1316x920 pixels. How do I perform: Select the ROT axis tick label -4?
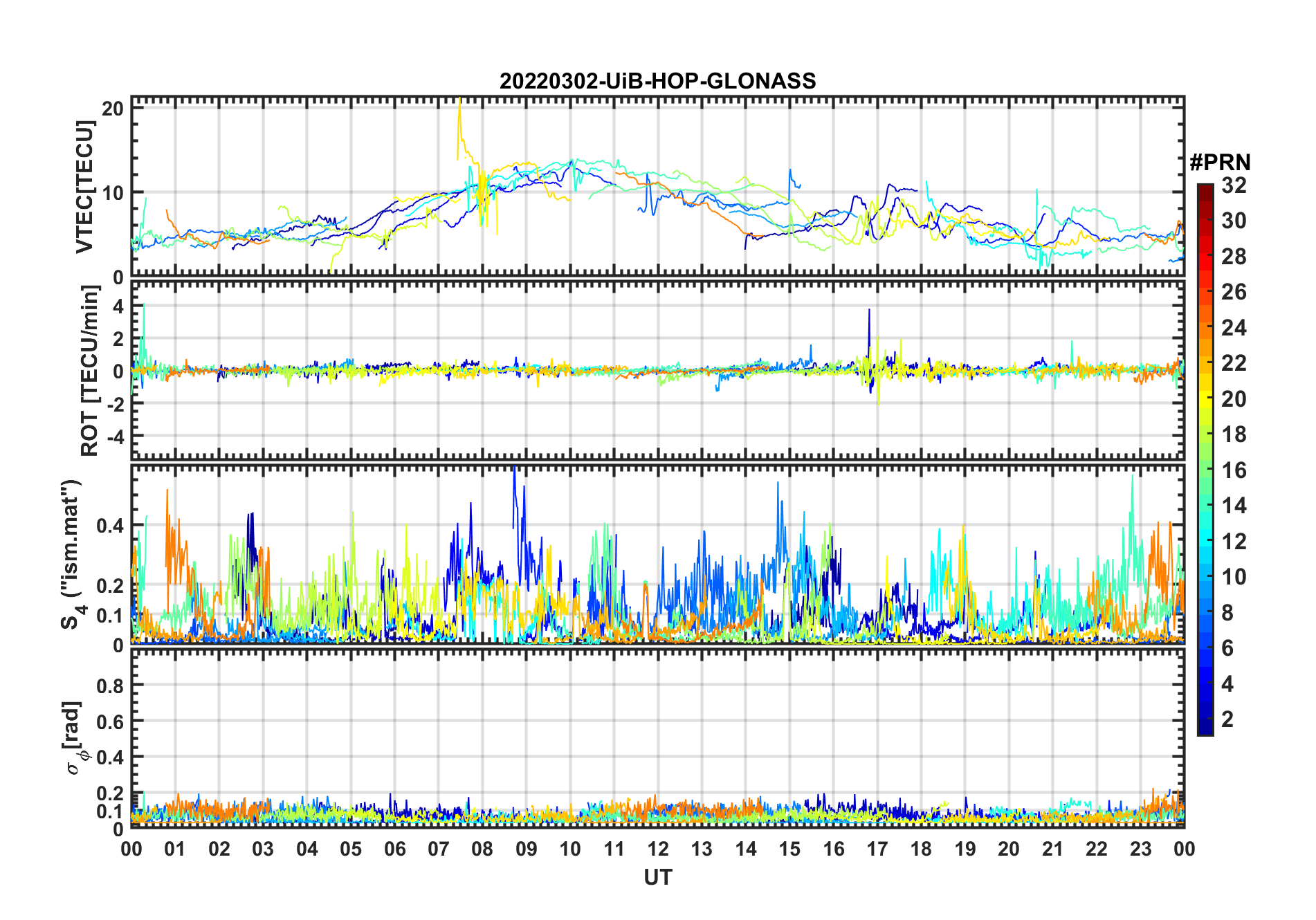click(116, 436)
